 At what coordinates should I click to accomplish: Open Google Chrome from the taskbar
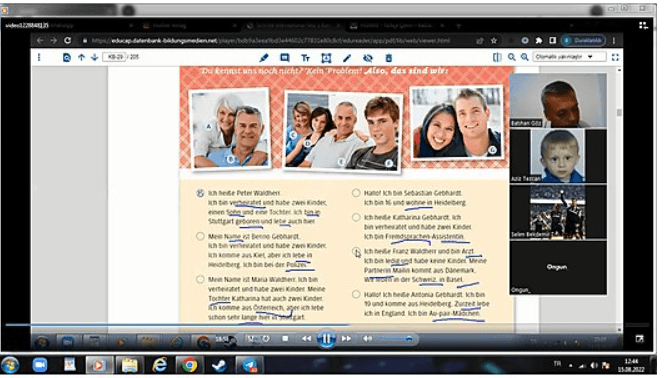[189, 365]
